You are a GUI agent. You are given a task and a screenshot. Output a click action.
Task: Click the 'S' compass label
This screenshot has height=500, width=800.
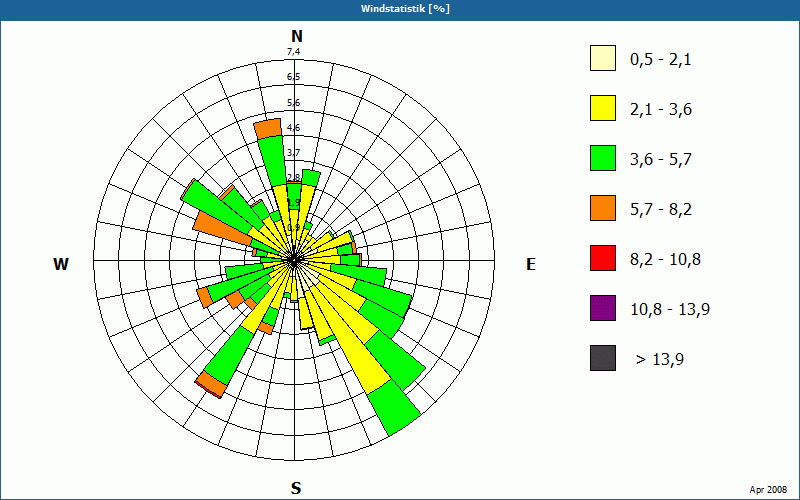tap(296, 488)
